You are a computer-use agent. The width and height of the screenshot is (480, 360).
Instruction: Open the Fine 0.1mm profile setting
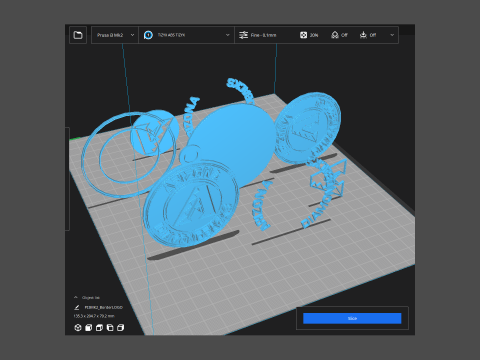pos(263,35)
